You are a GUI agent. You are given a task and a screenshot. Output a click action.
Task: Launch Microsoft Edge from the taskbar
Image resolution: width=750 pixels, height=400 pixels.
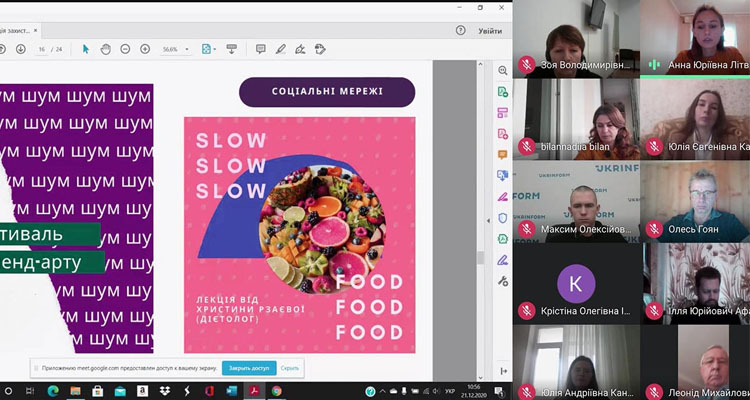(53, 391)
